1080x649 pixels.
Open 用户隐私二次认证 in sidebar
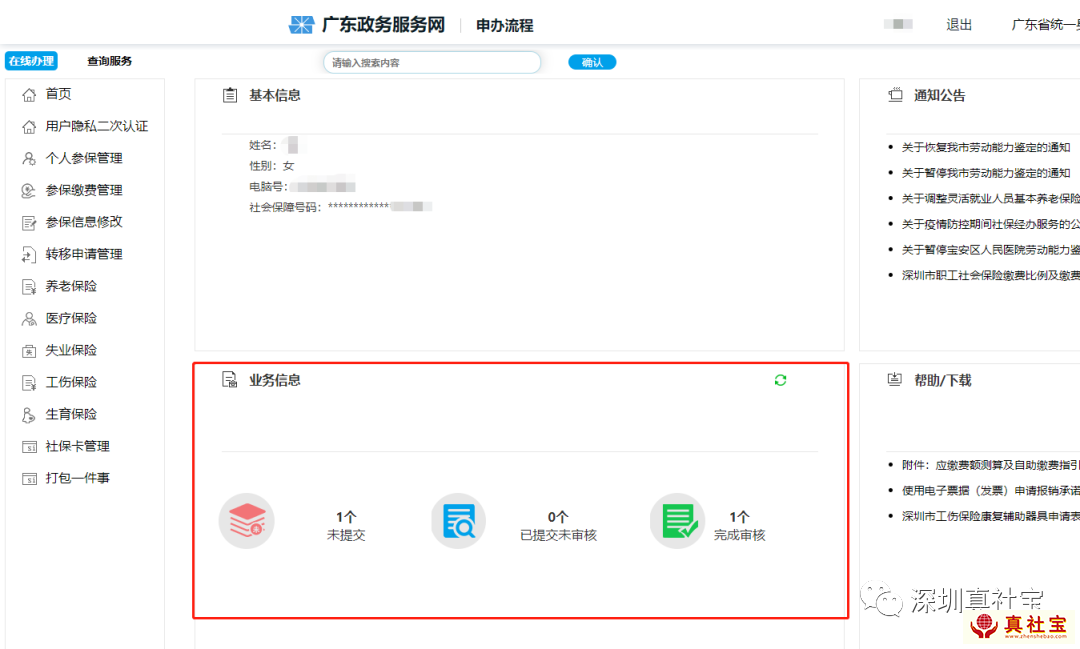click(x=96, y=126)
